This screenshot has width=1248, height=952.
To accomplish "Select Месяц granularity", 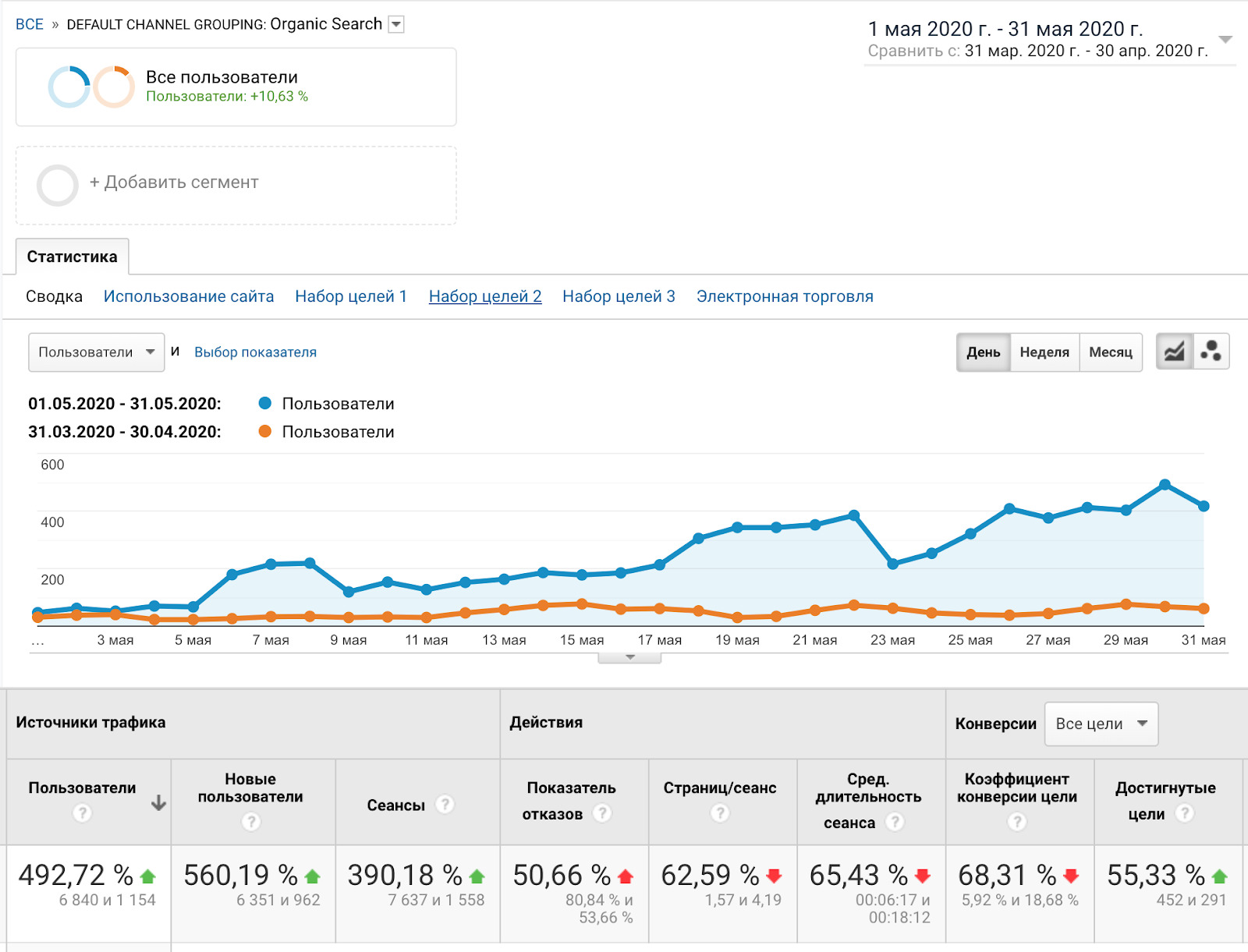I will tap(1111, 352).
